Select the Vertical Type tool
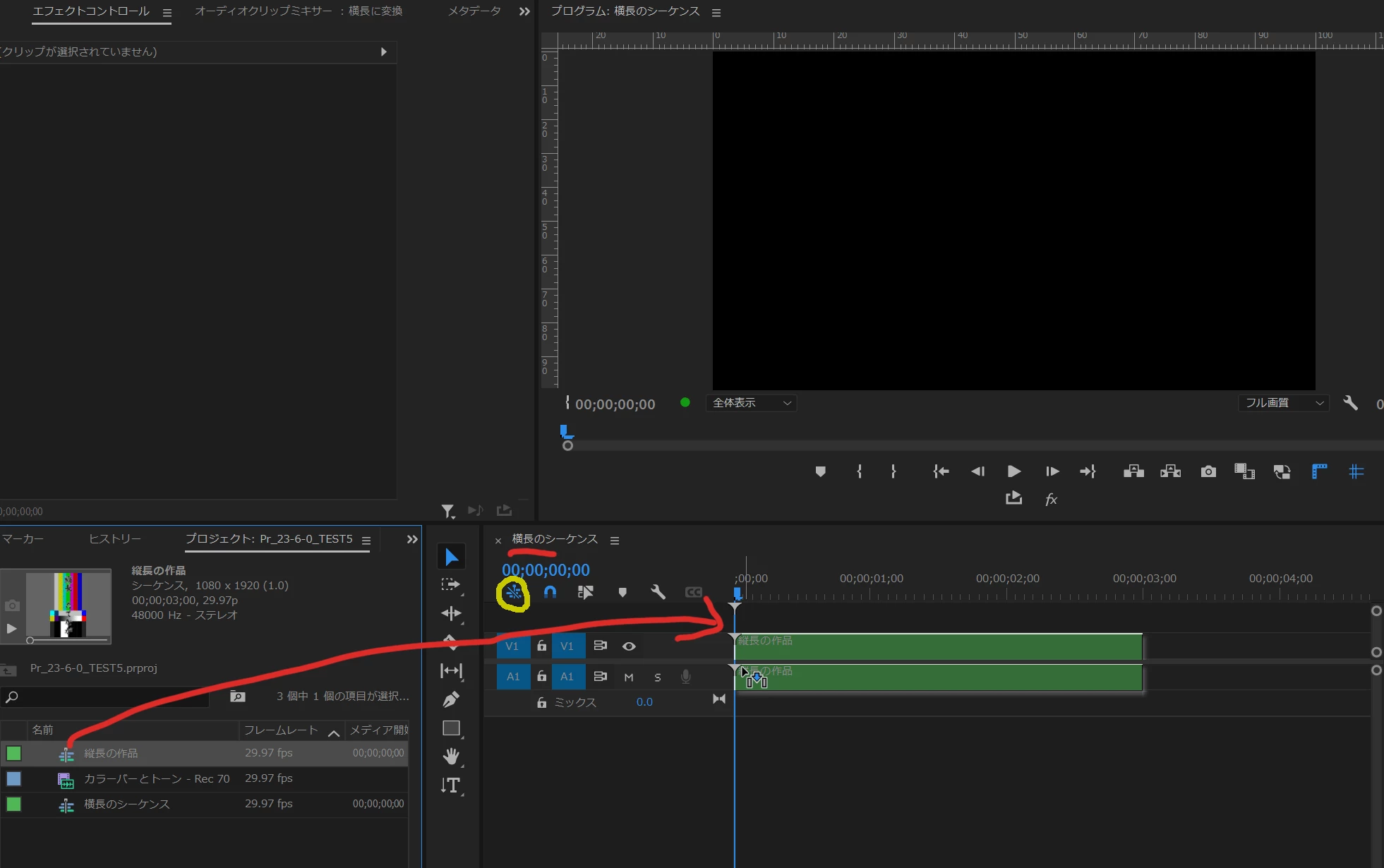 pos(451,785)
